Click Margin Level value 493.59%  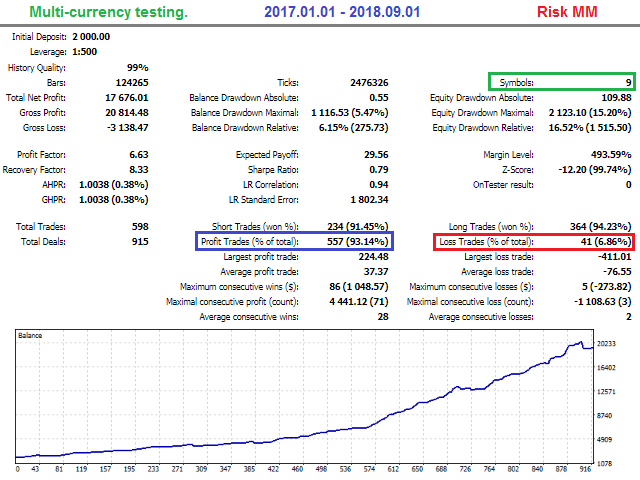click(x=611, y=155)
